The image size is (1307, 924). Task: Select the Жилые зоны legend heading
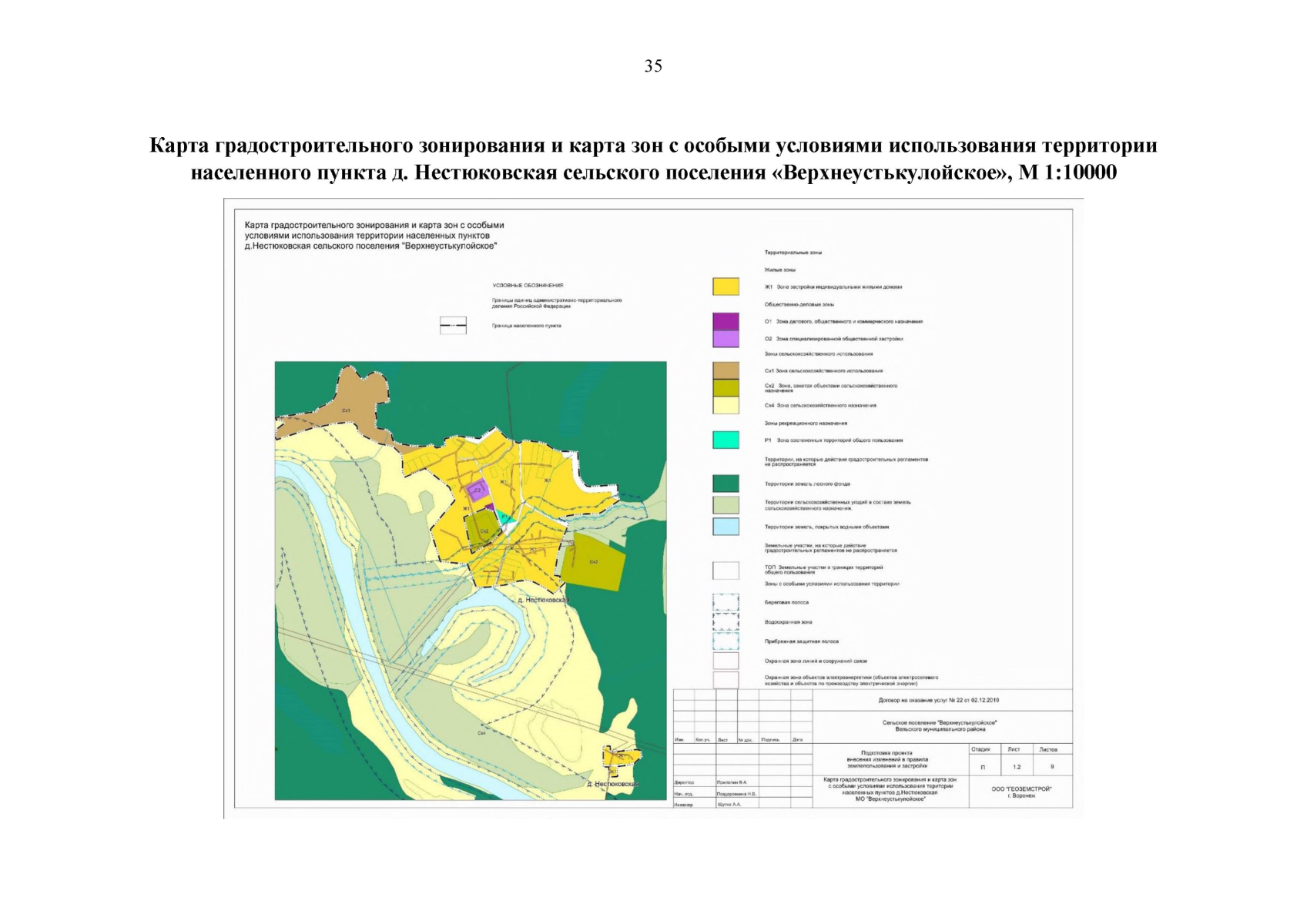click(x=780, y=269)
